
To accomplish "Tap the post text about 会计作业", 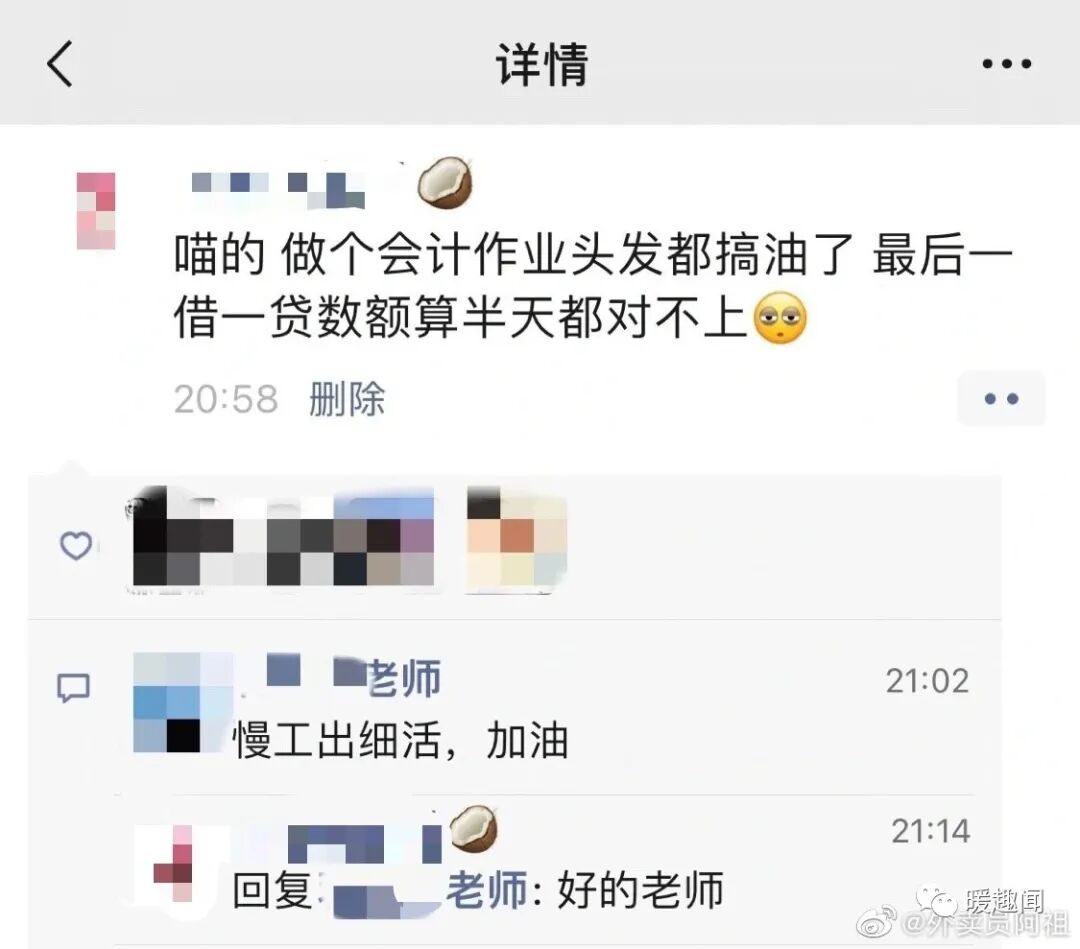I will (x=592, y=285).
